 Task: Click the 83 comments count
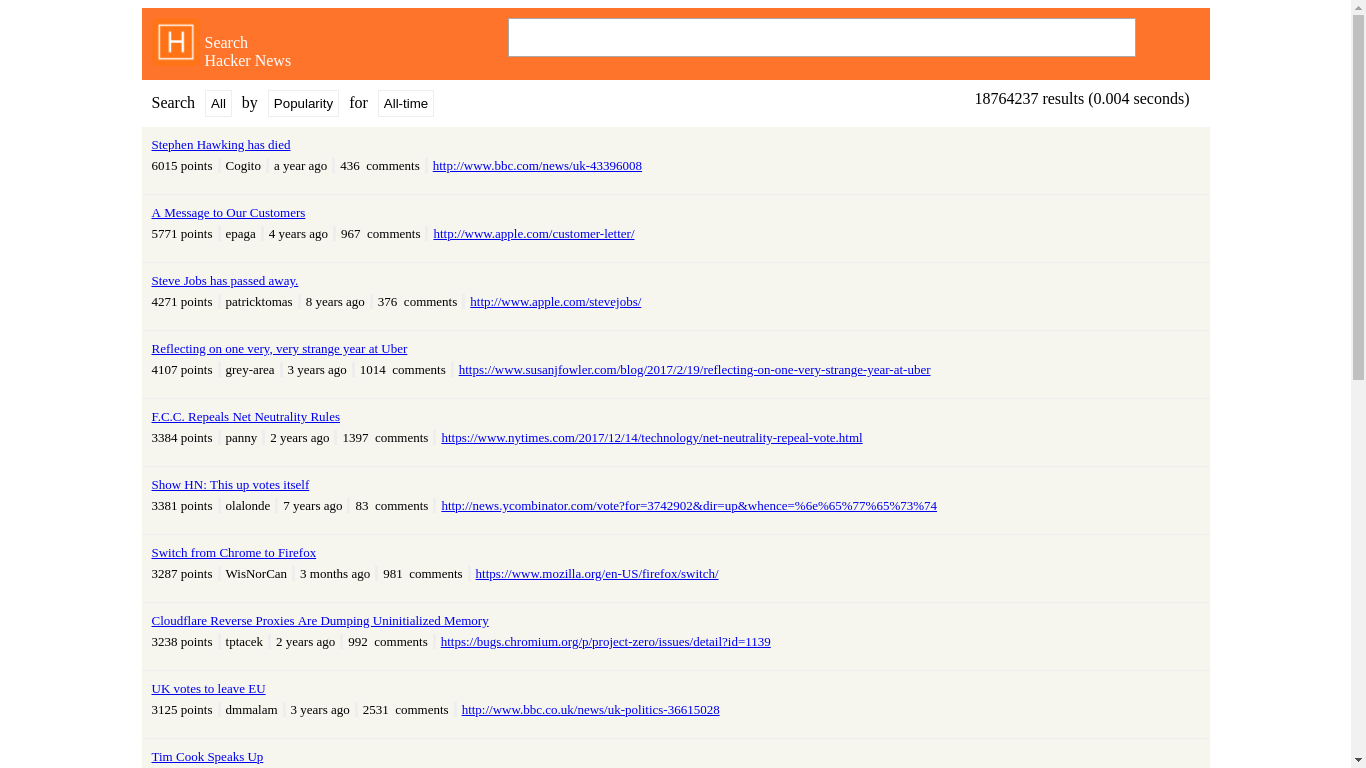point(392,506)
